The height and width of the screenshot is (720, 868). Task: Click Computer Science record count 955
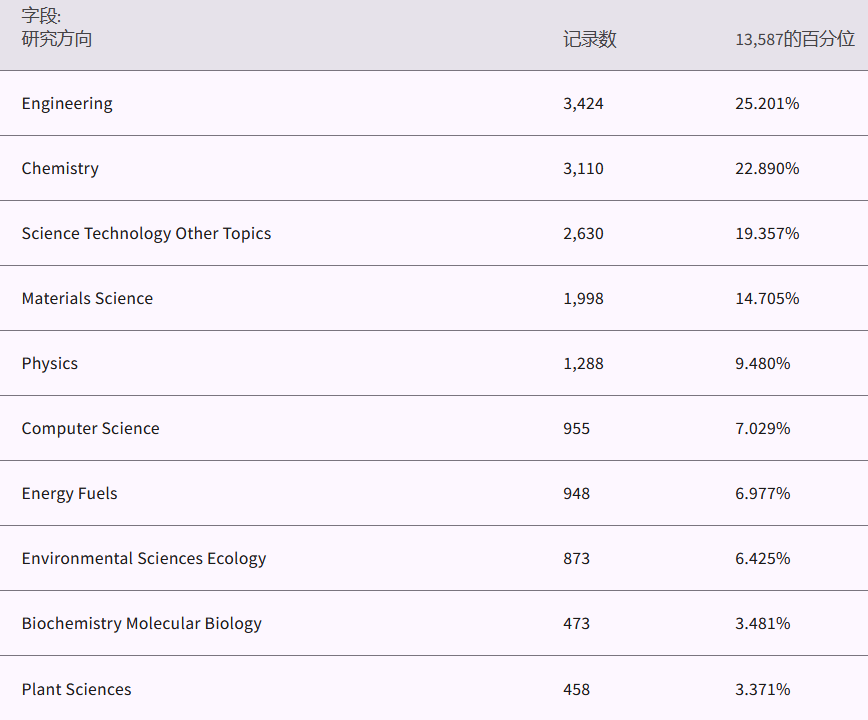point(576,428)
